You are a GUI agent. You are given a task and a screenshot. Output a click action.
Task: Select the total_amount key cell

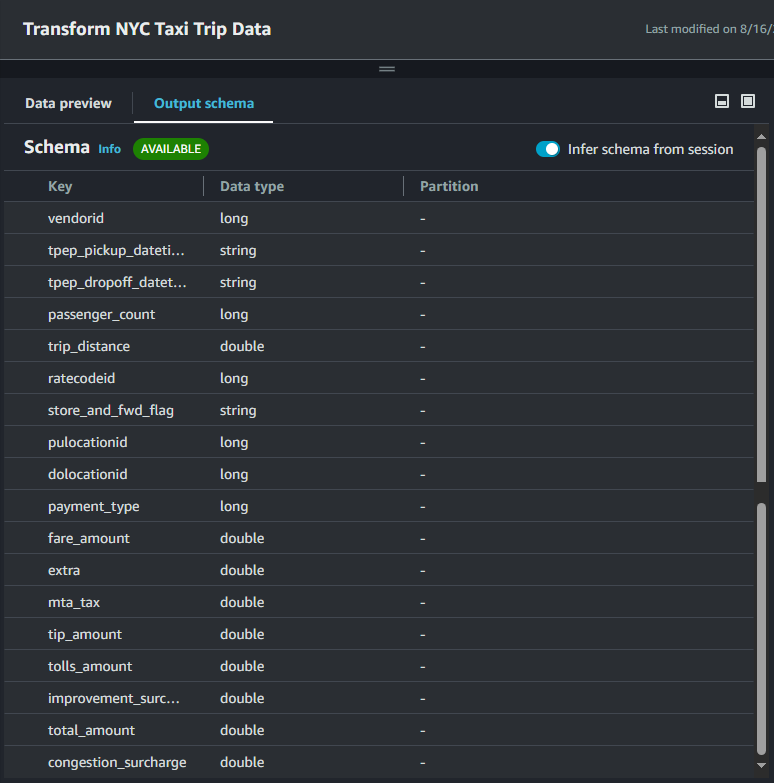click(91, 730)
